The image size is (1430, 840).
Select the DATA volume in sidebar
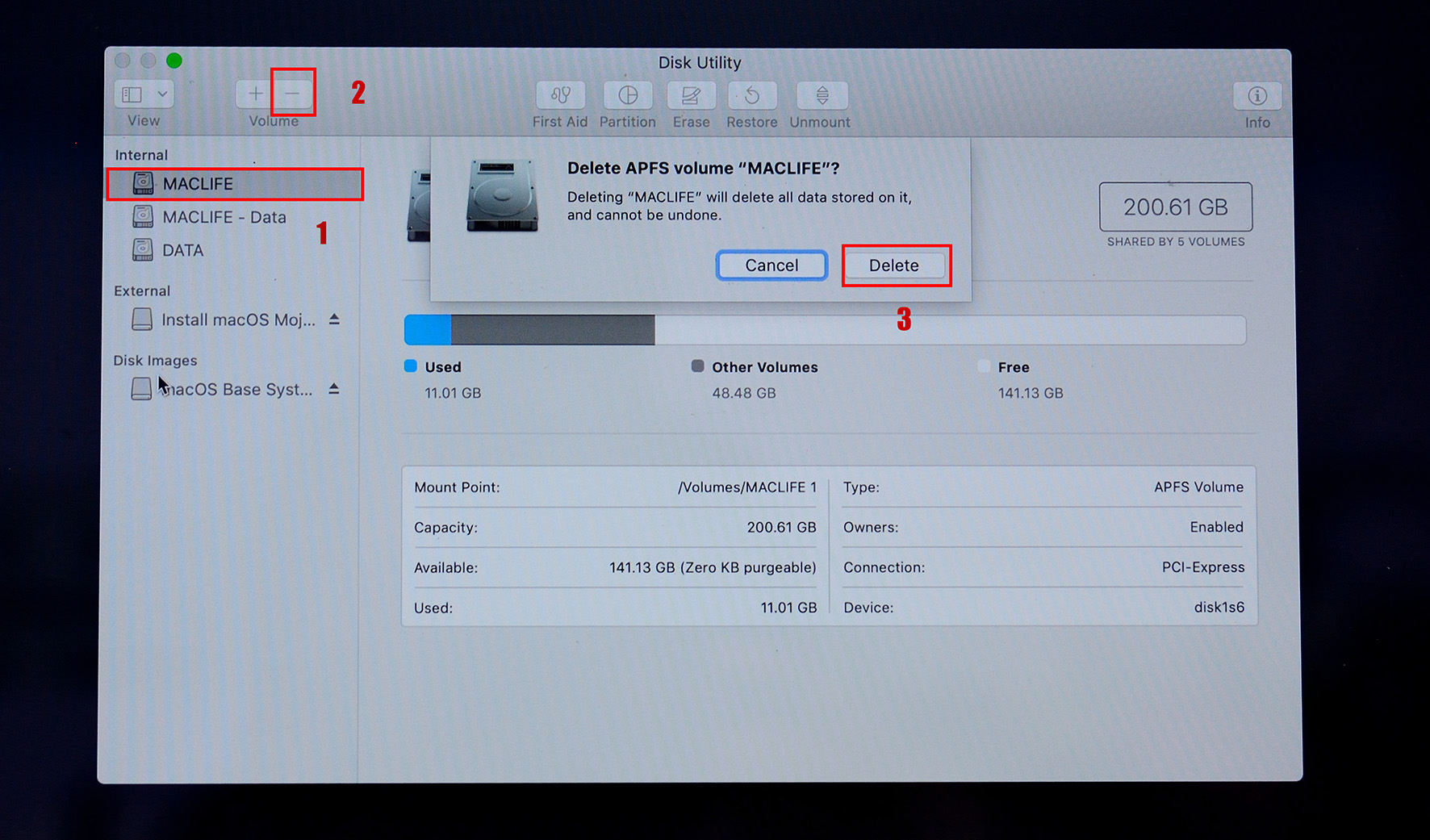(183, 250)
